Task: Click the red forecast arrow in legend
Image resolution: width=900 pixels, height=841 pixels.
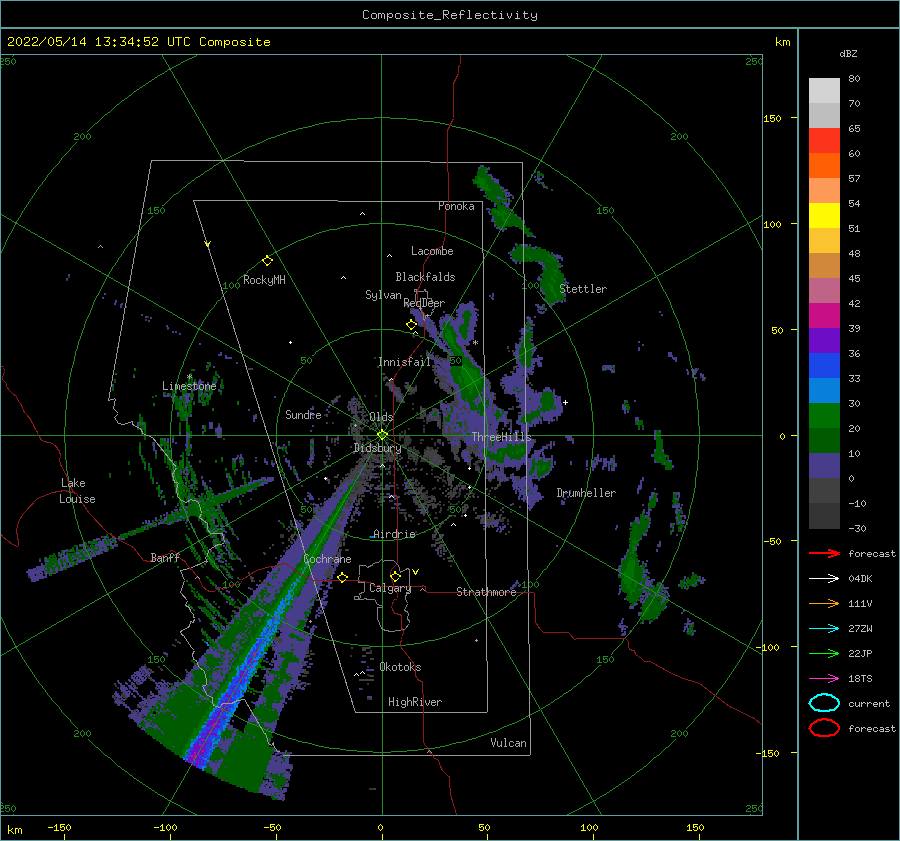Action: (x=824, y=553)
